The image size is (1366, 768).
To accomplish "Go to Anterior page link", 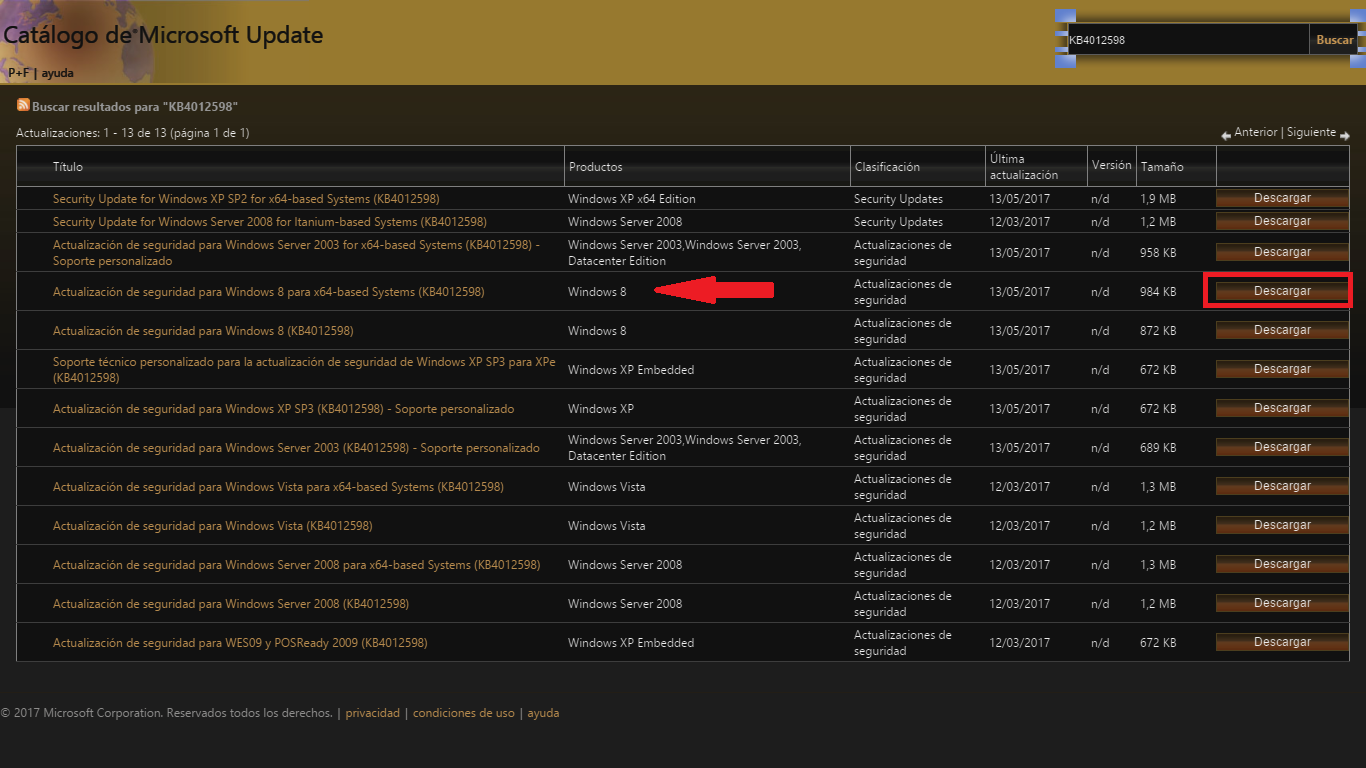I will tap(1256, 132).
